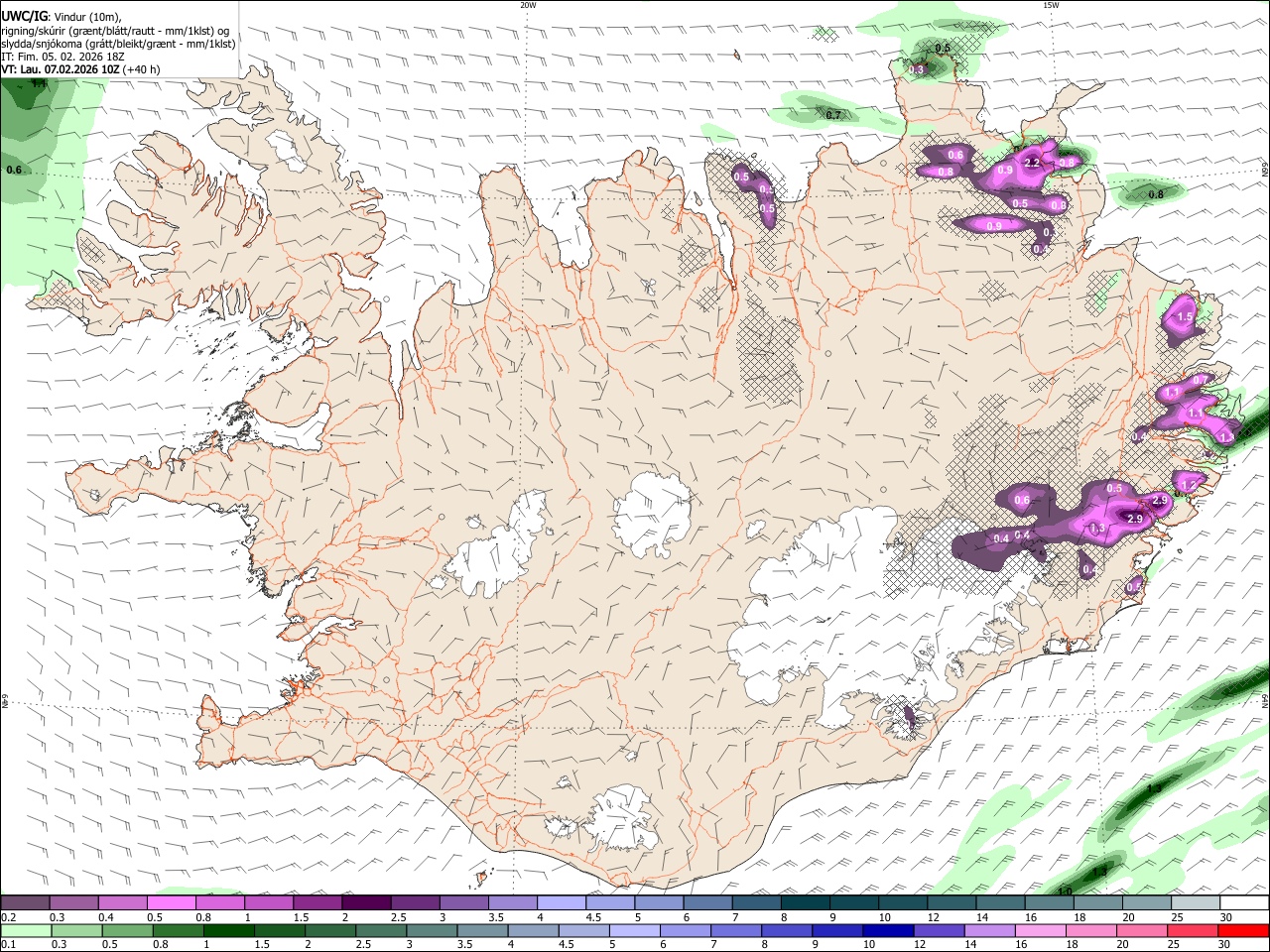The height and width of the screenshot is (952, 1270).
Task: Pick the bright pink snow-scale swatch starting at 0.5
Action: tap(171, 903)
